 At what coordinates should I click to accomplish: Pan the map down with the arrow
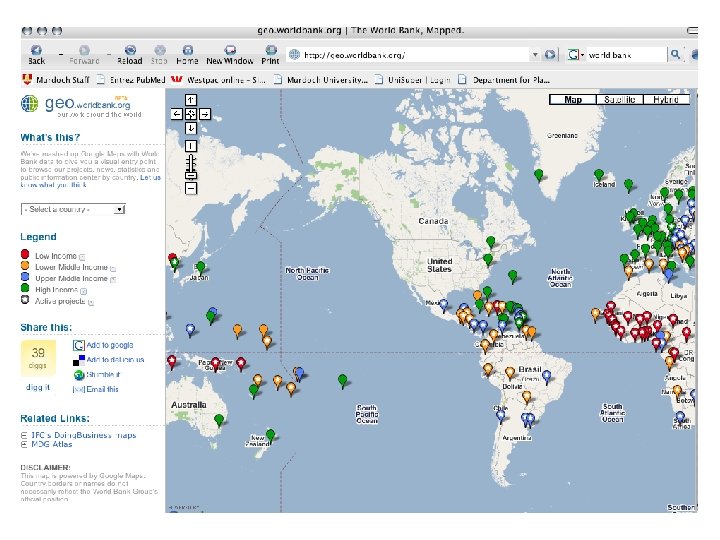(191, 128)
